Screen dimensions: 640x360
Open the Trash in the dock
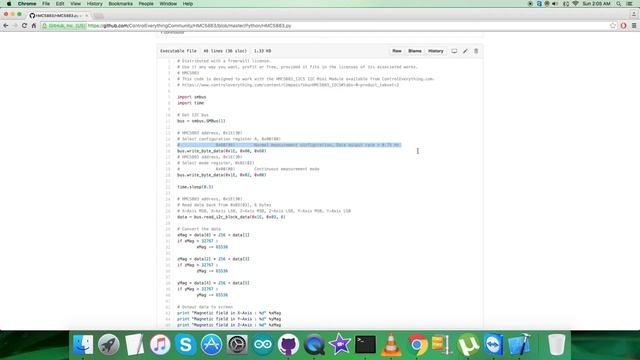(x=556, y=345)
